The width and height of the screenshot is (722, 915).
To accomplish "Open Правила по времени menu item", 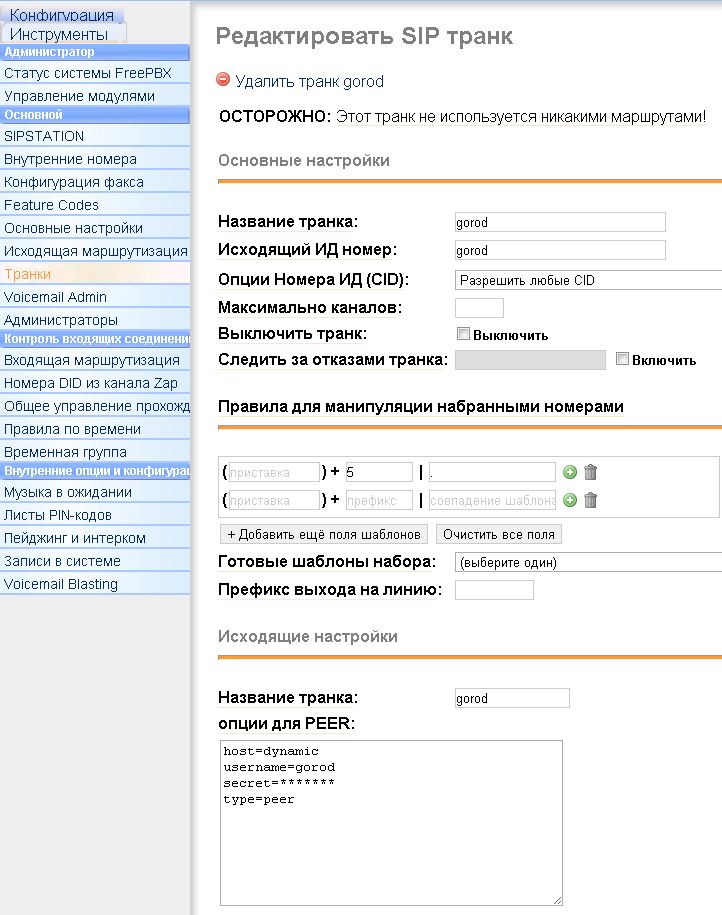I will tap(95, 429).
